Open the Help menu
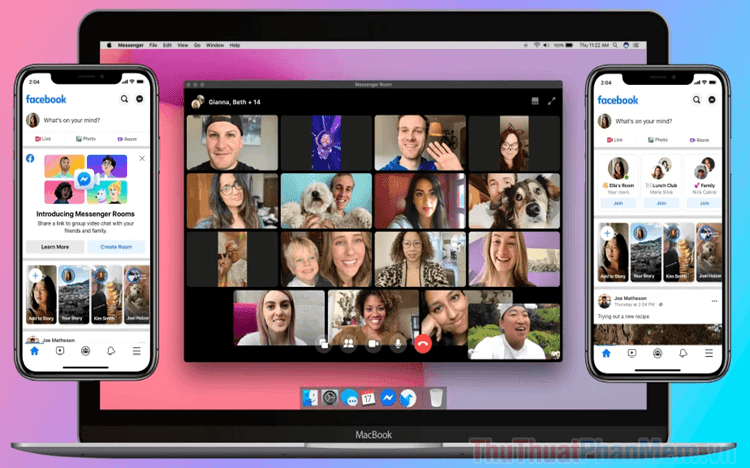This screenshot has width=750, height=468. pos(234,45)
